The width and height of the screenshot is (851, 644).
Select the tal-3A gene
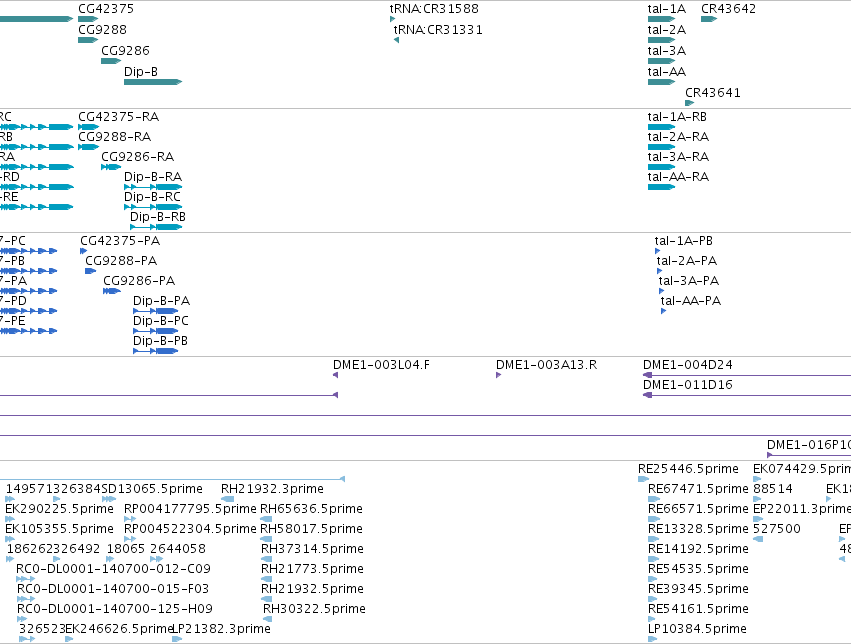[x=661, y=61]
